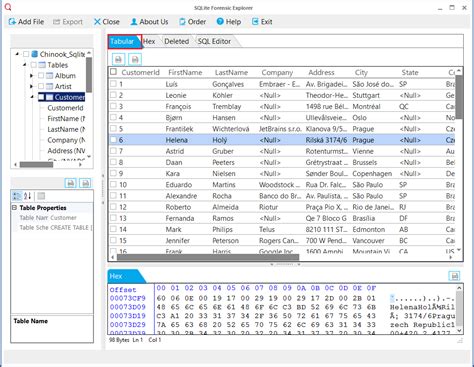Click the Rogers Can... company cell
This screenshot has width=474, height=367.
pos(279,240)
